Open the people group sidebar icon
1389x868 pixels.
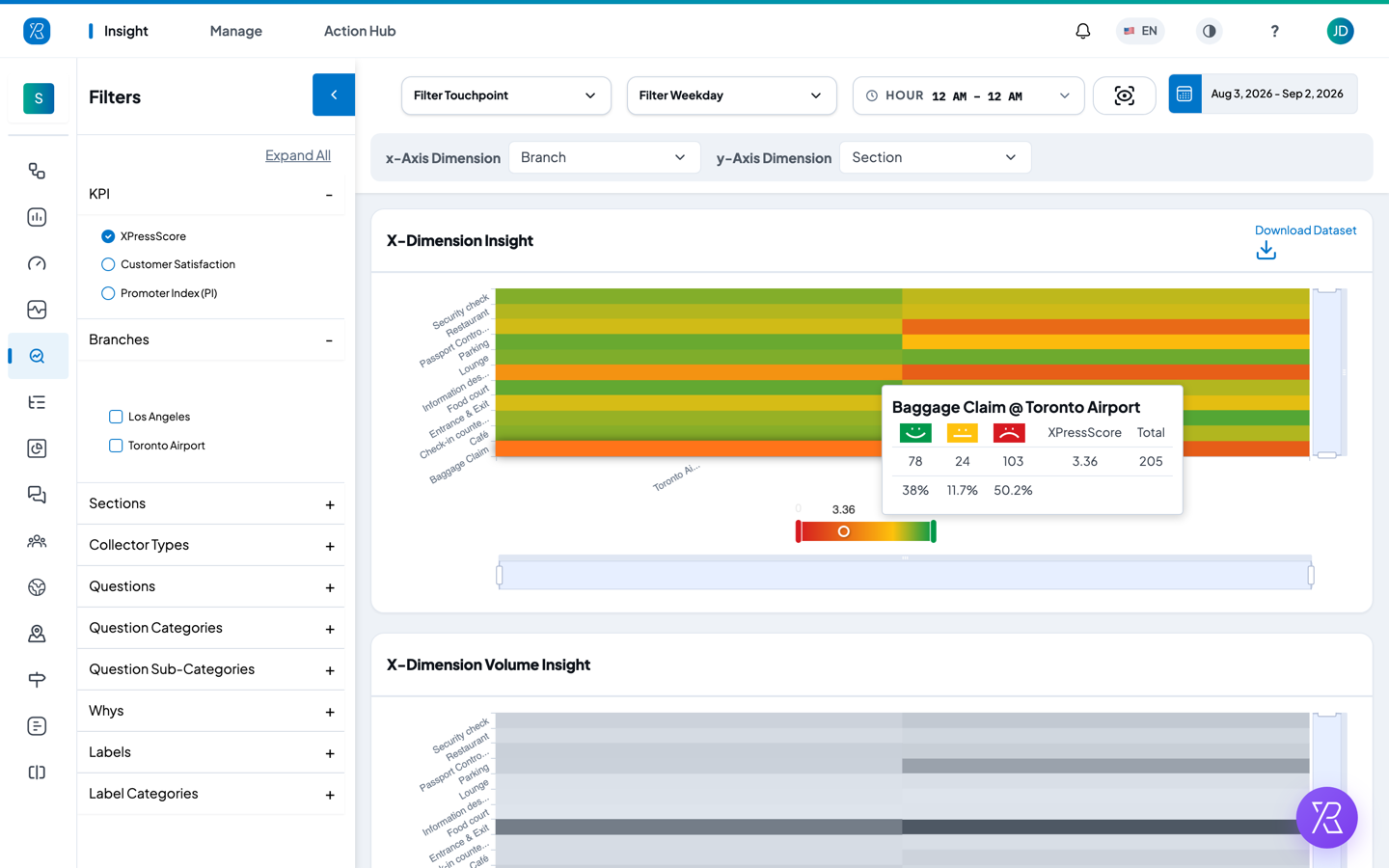37,541
